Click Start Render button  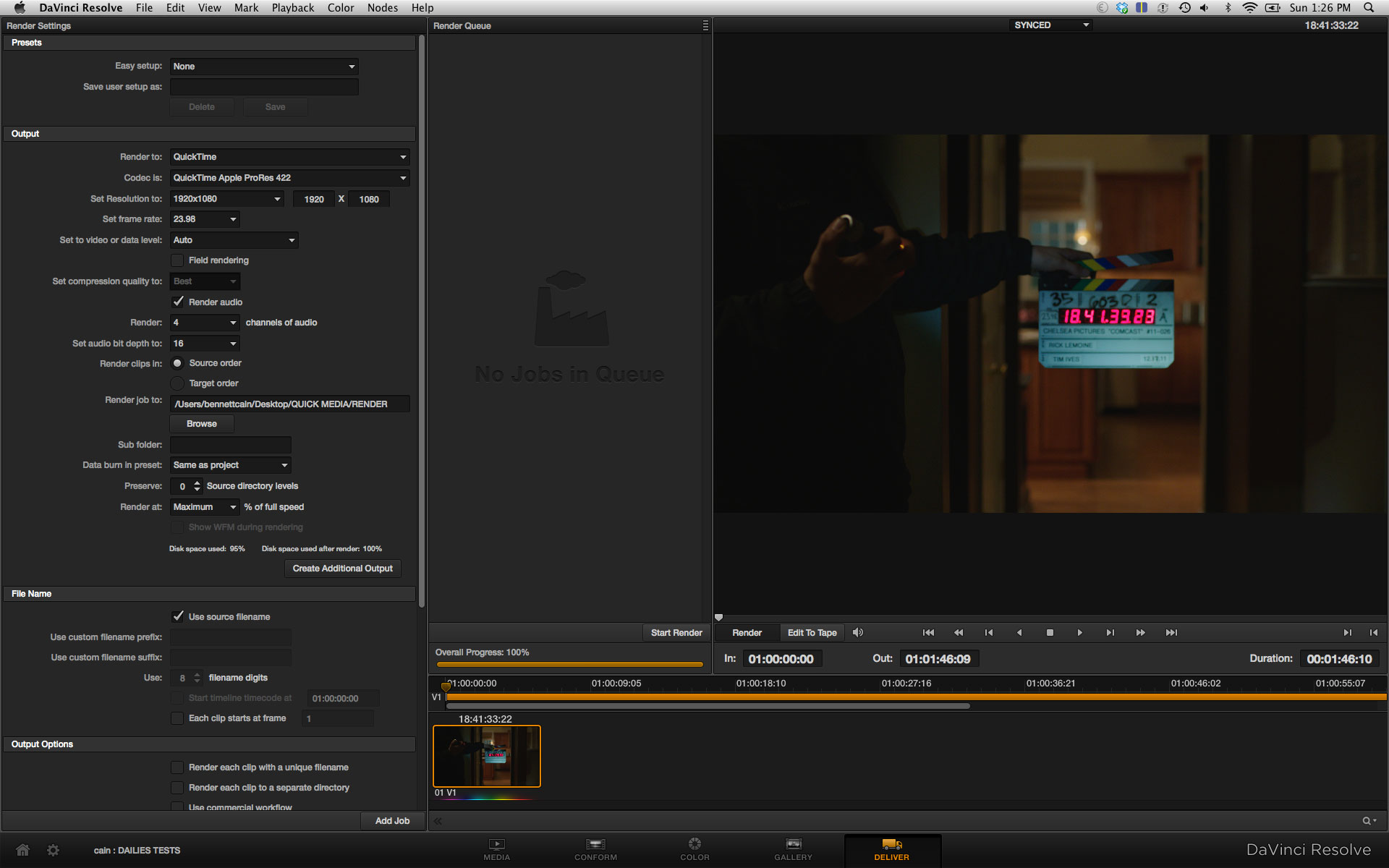click(676, 633)
